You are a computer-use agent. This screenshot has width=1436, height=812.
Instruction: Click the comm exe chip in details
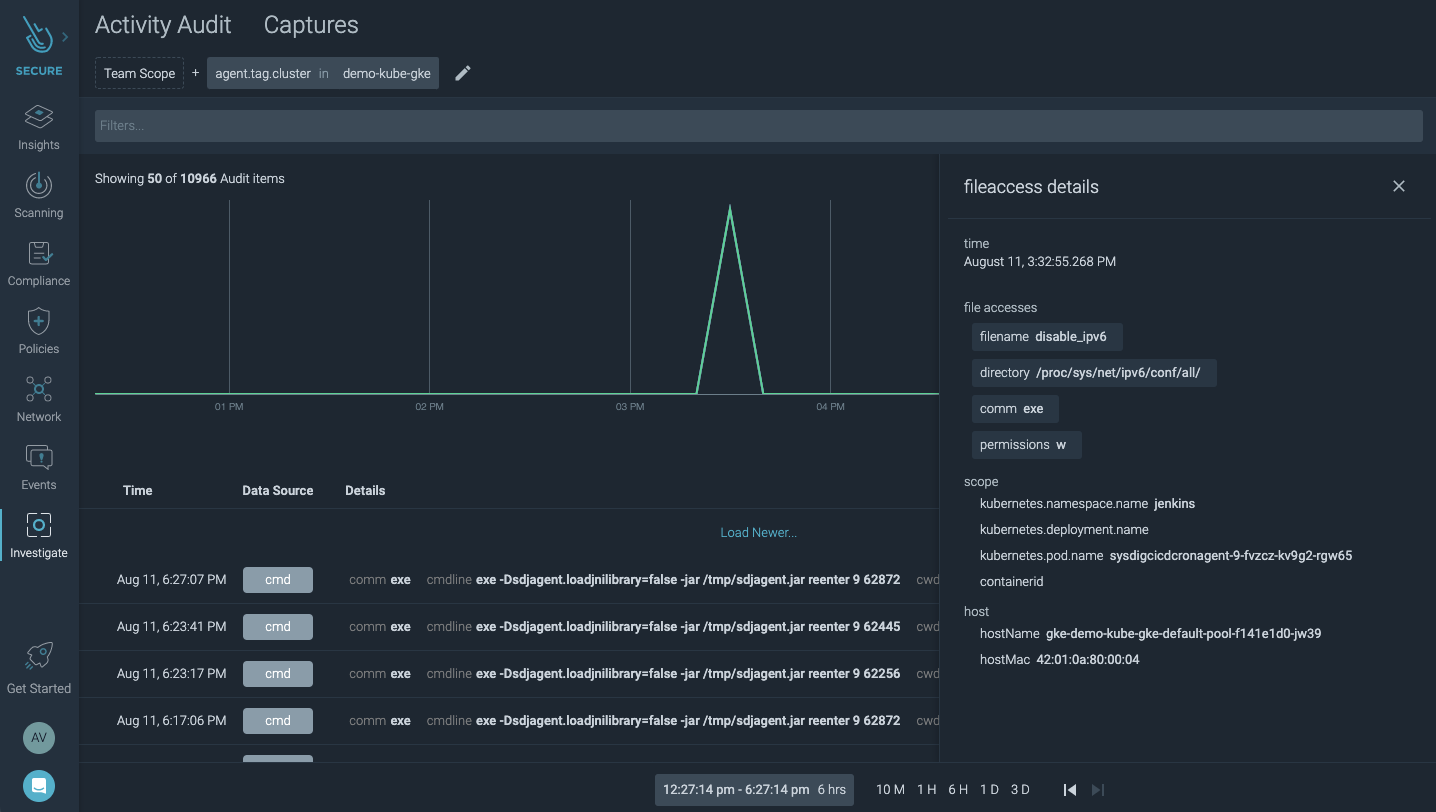[x=1015, y=409]
